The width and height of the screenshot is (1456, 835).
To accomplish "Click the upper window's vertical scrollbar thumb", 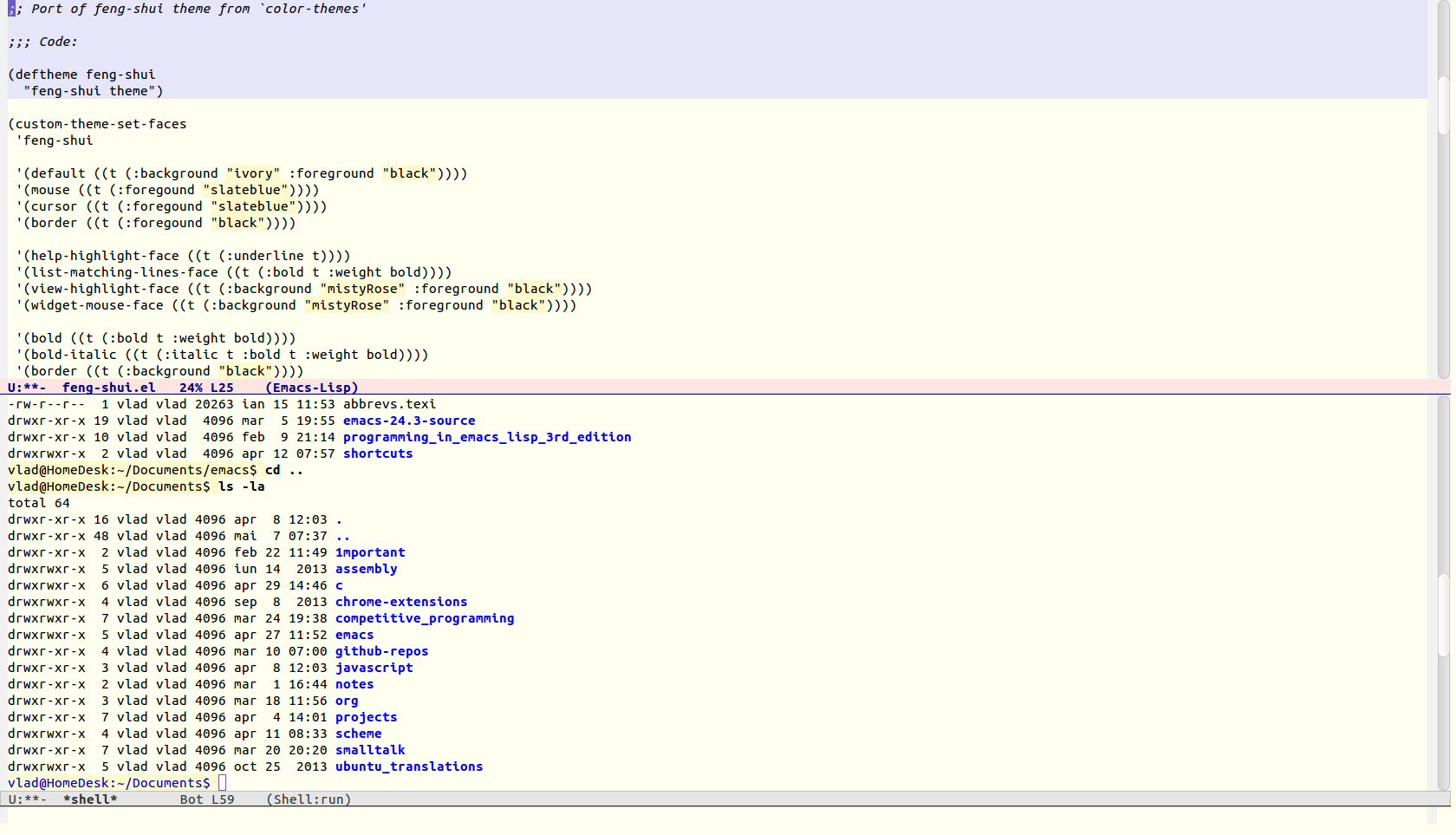I will [x=1444, y=104].
